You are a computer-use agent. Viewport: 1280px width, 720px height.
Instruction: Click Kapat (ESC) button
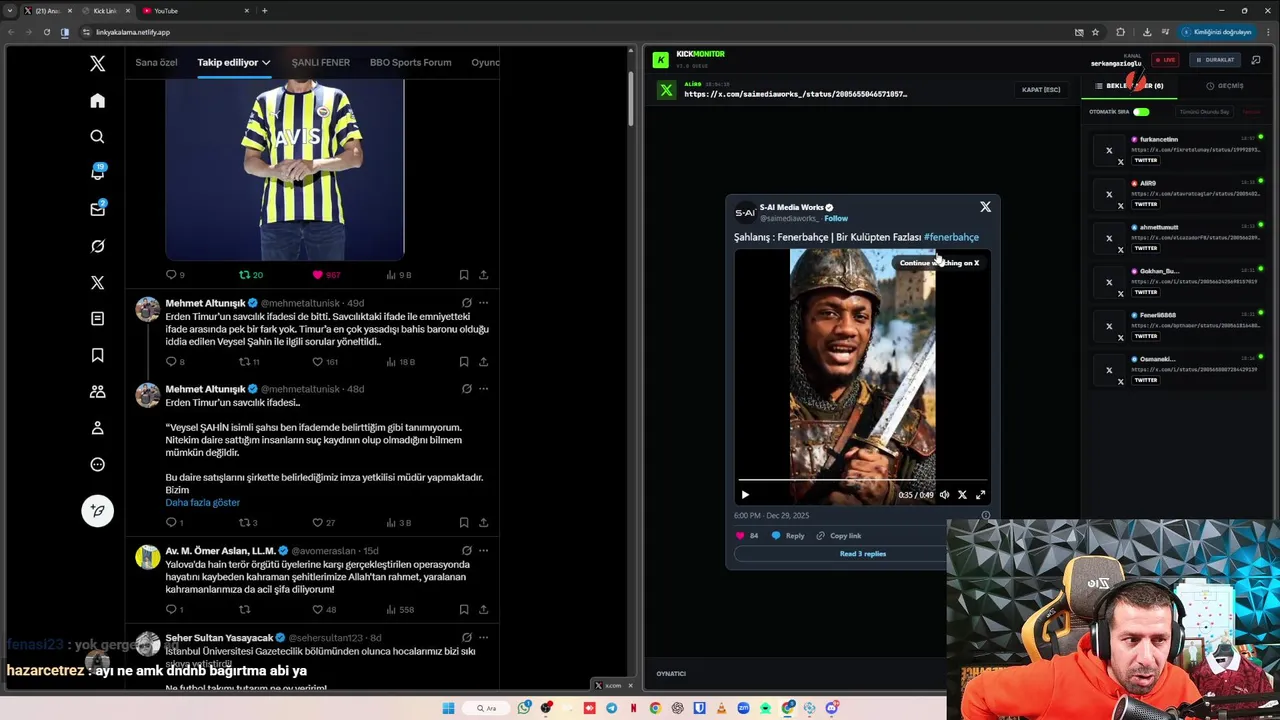click(1041, 90)
